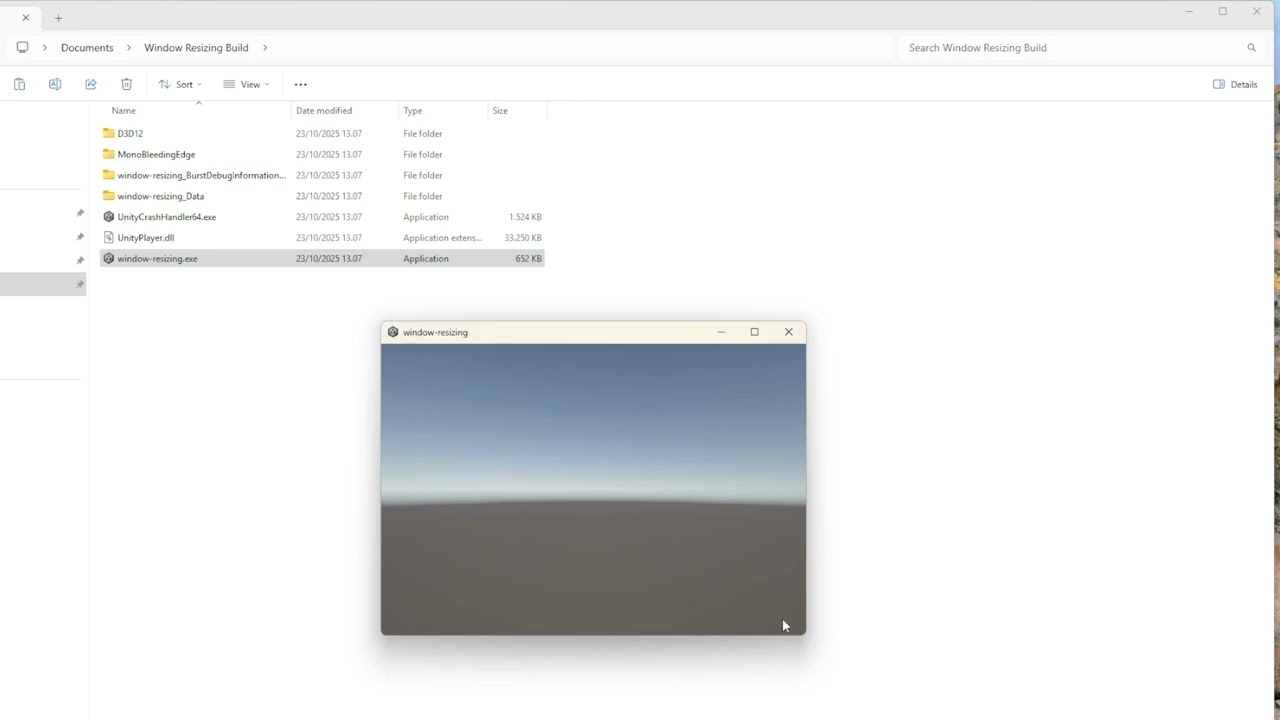Open the Sort dropdown
This screenshot has height=720, width=1280.
tap(179, 84)
